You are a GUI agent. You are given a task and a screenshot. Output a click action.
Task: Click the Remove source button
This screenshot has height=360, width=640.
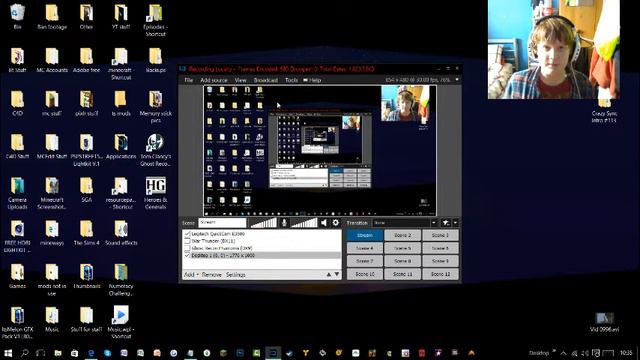[211, 275]
